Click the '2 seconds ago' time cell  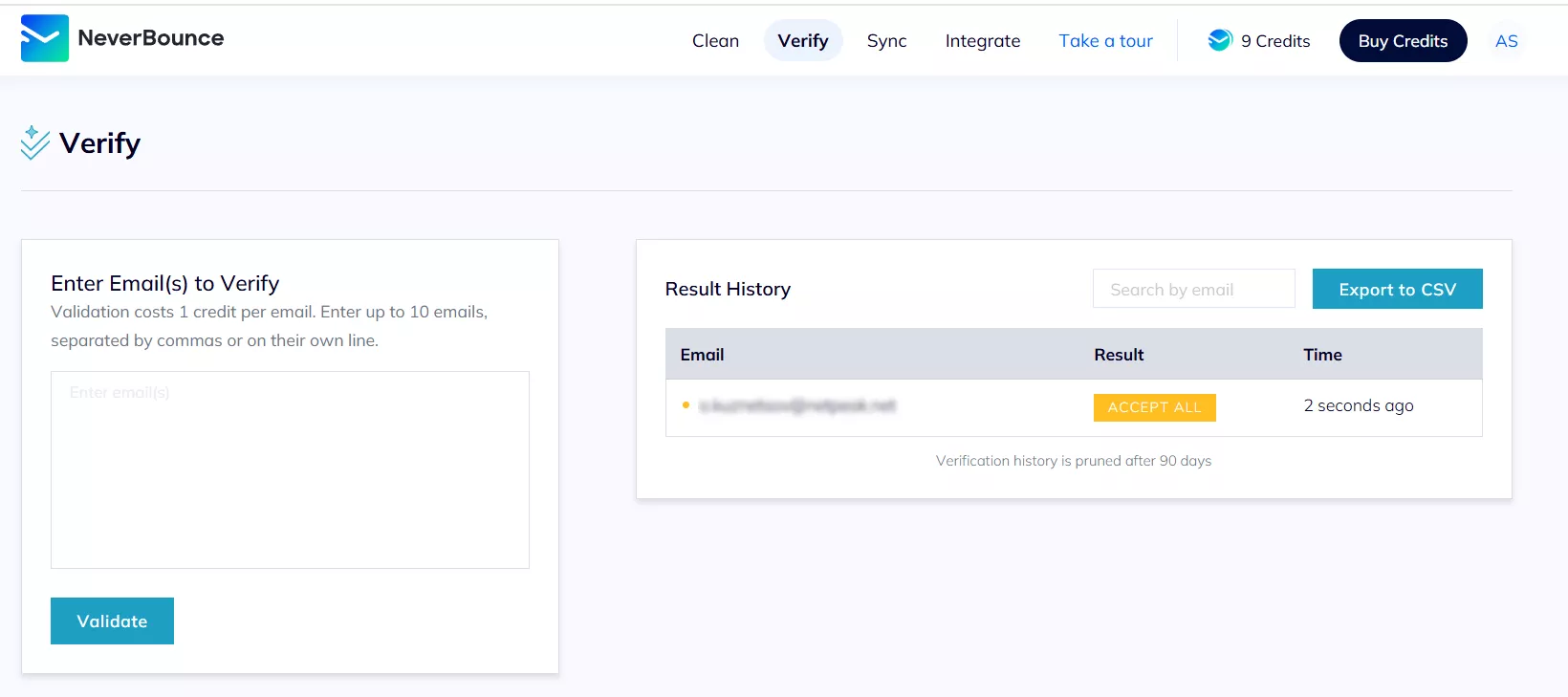(x=1359, y=405)
